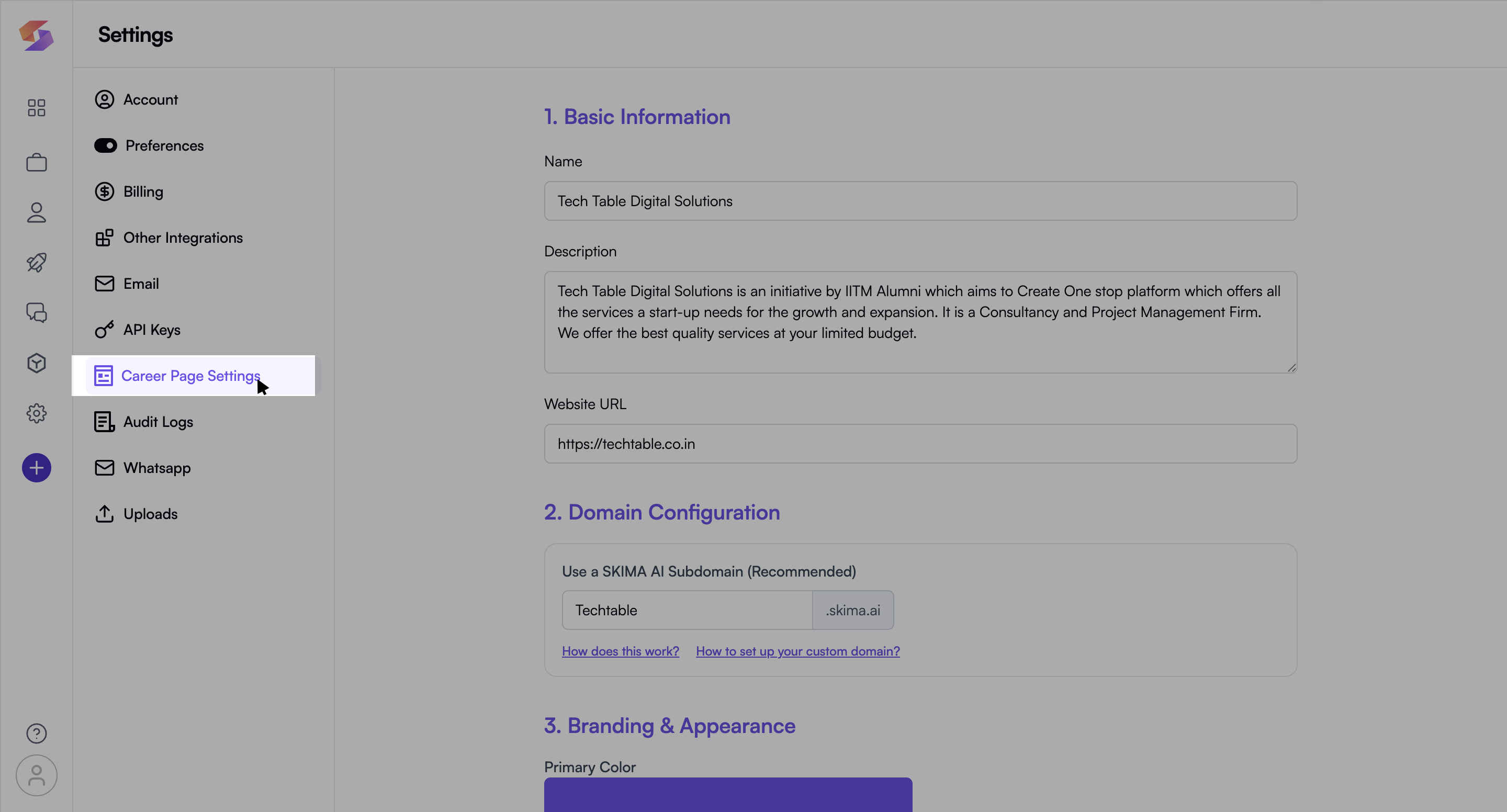Open 'How to set up your custom domain?' link
Viewport: 1507px width, 812px height.
[797, 651]
